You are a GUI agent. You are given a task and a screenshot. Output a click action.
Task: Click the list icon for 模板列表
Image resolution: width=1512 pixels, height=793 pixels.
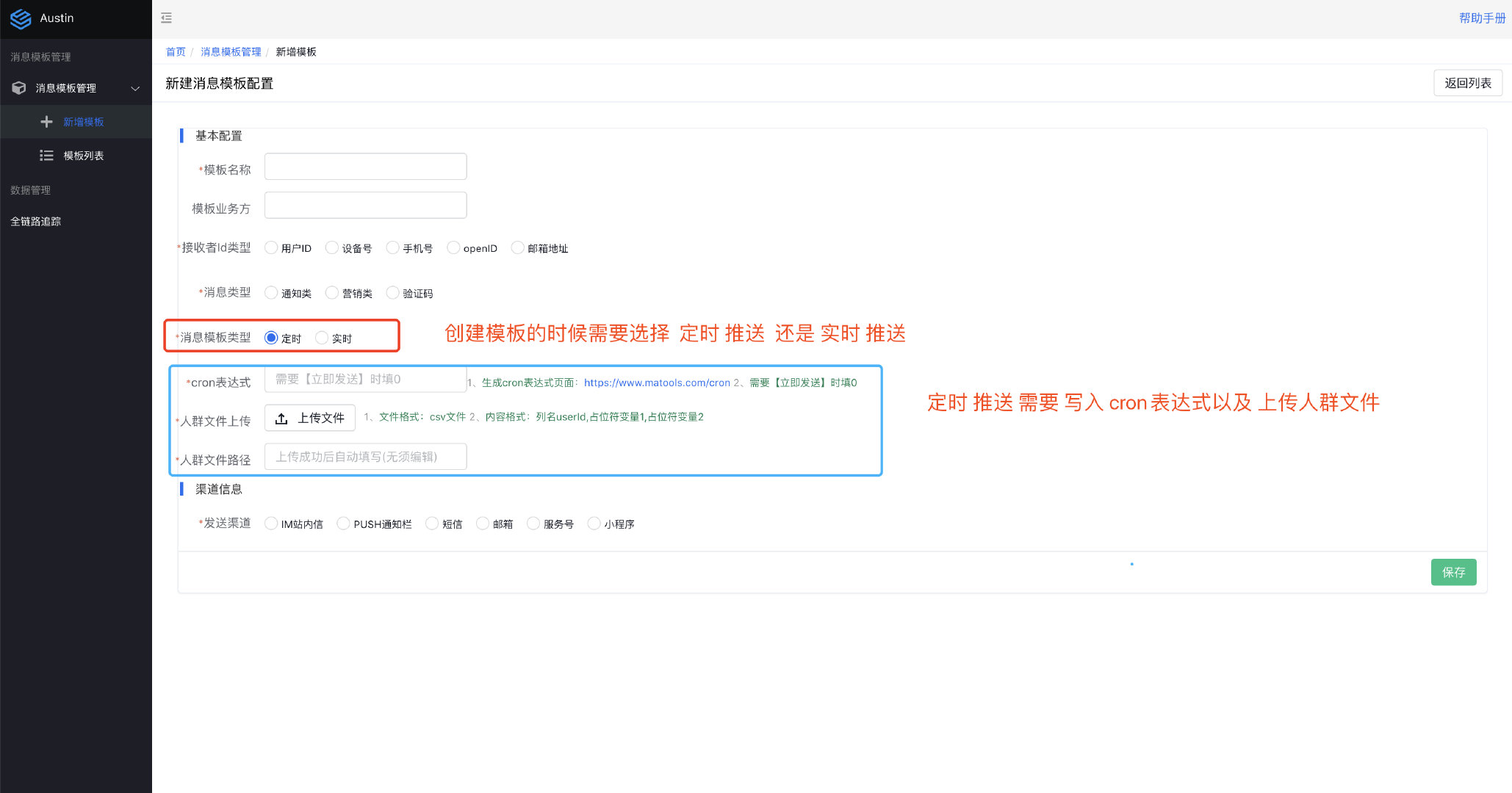click(x=46, y=156)
